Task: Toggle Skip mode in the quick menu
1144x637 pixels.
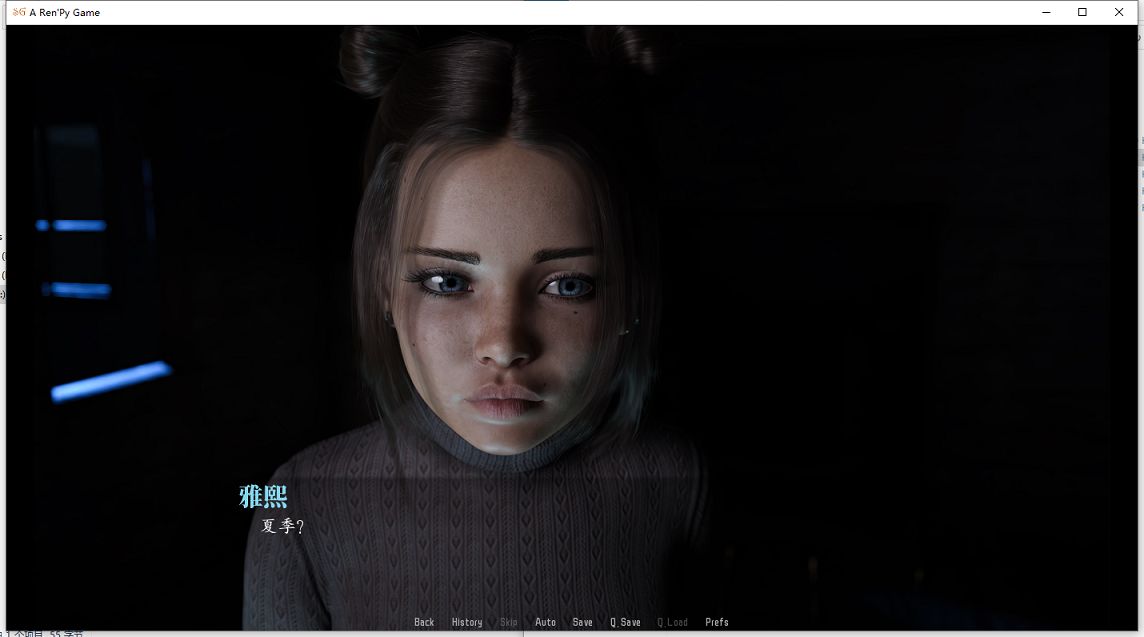Action: click(x=508, y=621)
